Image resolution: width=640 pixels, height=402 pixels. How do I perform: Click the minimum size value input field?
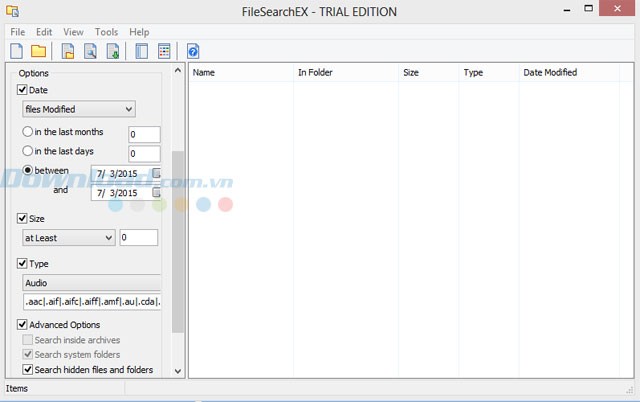pyautogui.click(x=139, y=238)
